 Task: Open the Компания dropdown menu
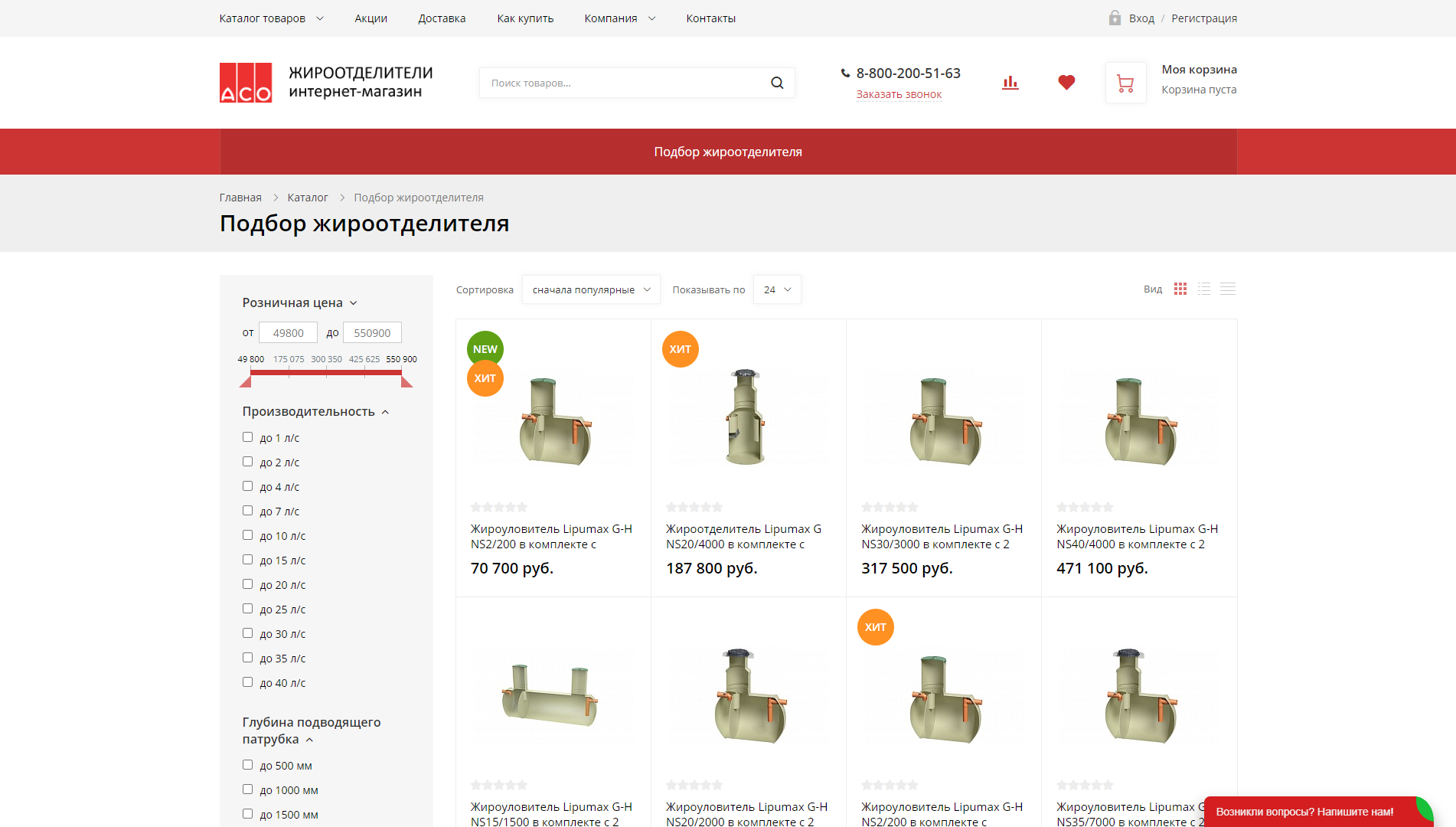[620, 18]
